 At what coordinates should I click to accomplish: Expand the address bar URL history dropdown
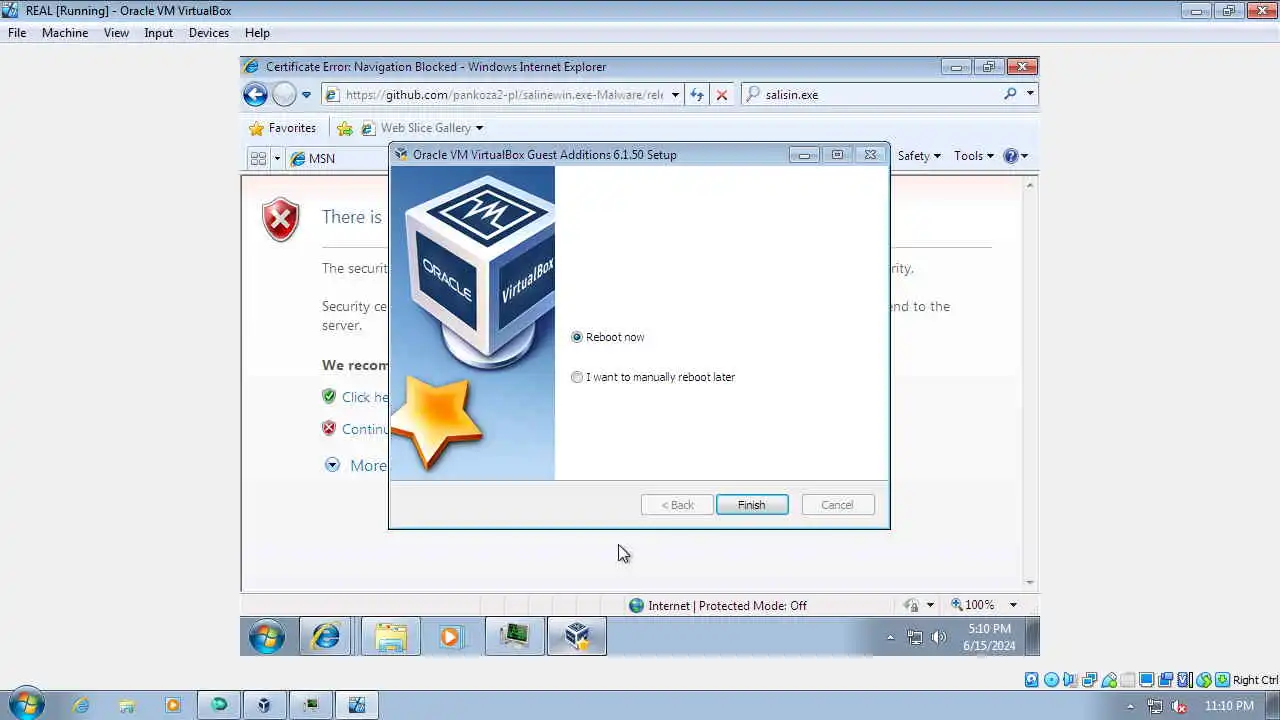[675, 95]
